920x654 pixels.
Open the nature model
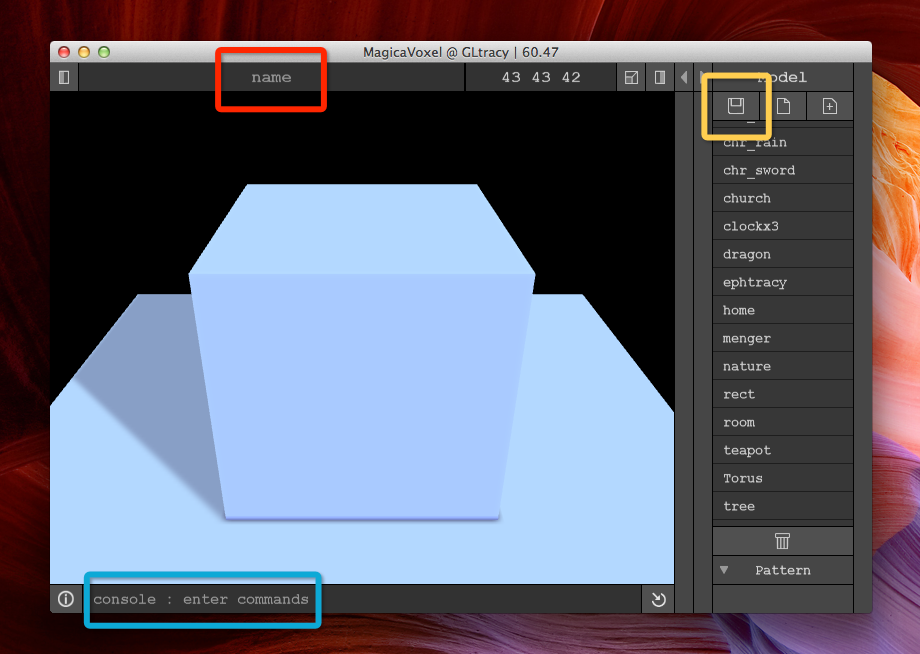783,366
